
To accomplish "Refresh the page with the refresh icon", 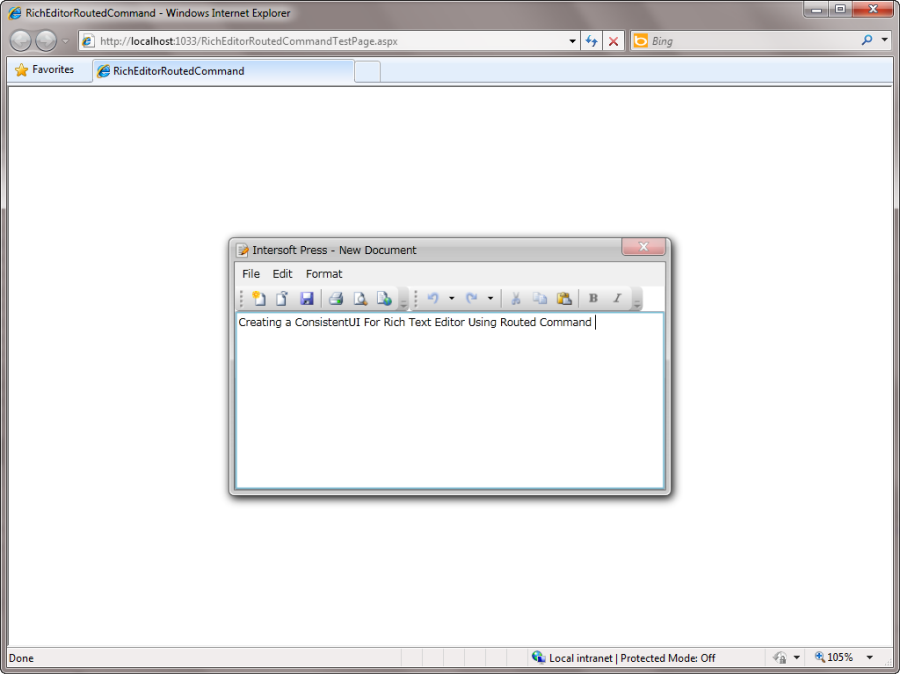I will 591,41.
